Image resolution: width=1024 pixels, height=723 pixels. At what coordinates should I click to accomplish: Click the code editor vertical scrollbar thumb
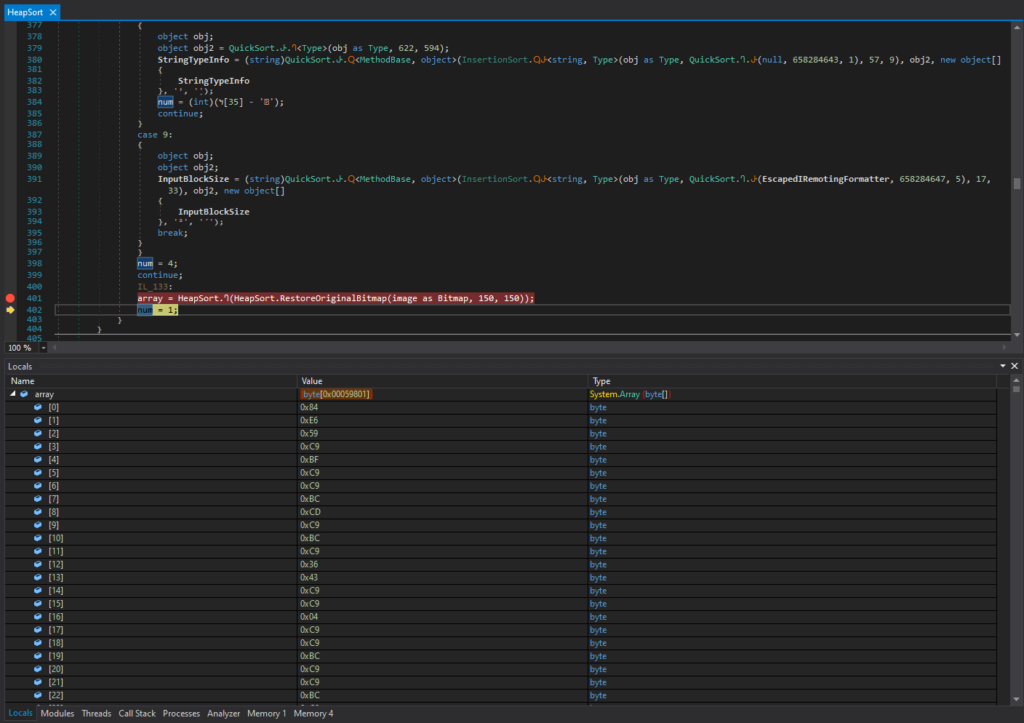pos(1017,183)
